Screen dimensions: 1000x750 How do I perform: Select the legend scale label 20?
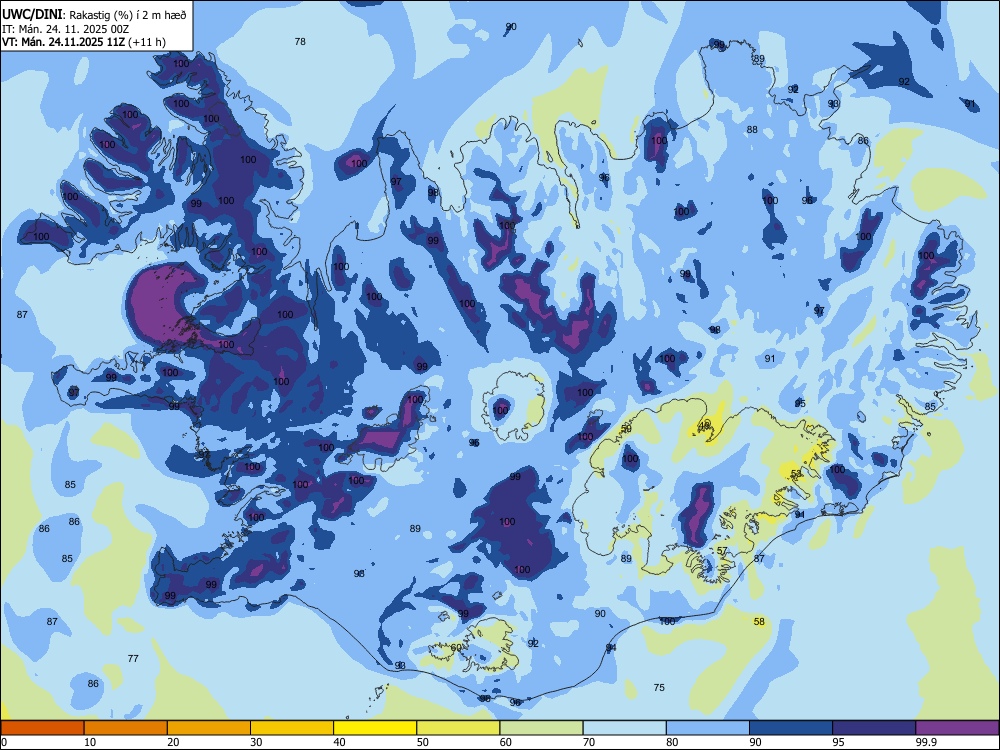[x=173, y=742]
